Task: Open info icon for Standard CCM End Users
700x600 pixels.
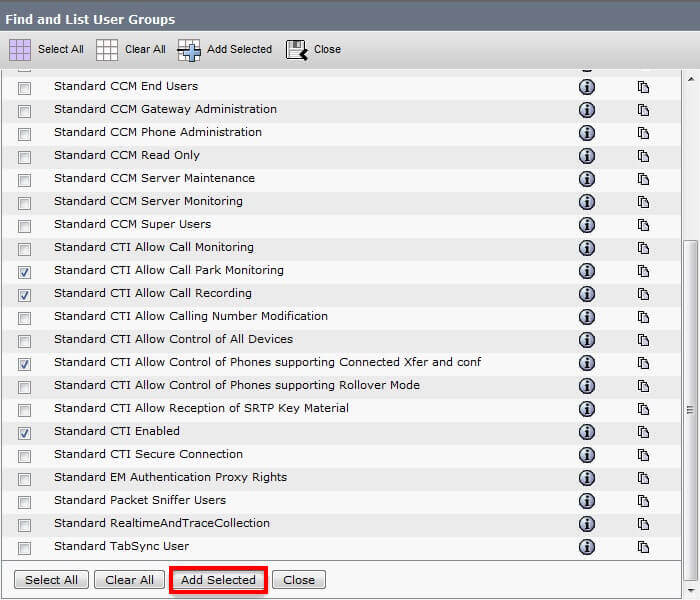Action: point(587,87)
